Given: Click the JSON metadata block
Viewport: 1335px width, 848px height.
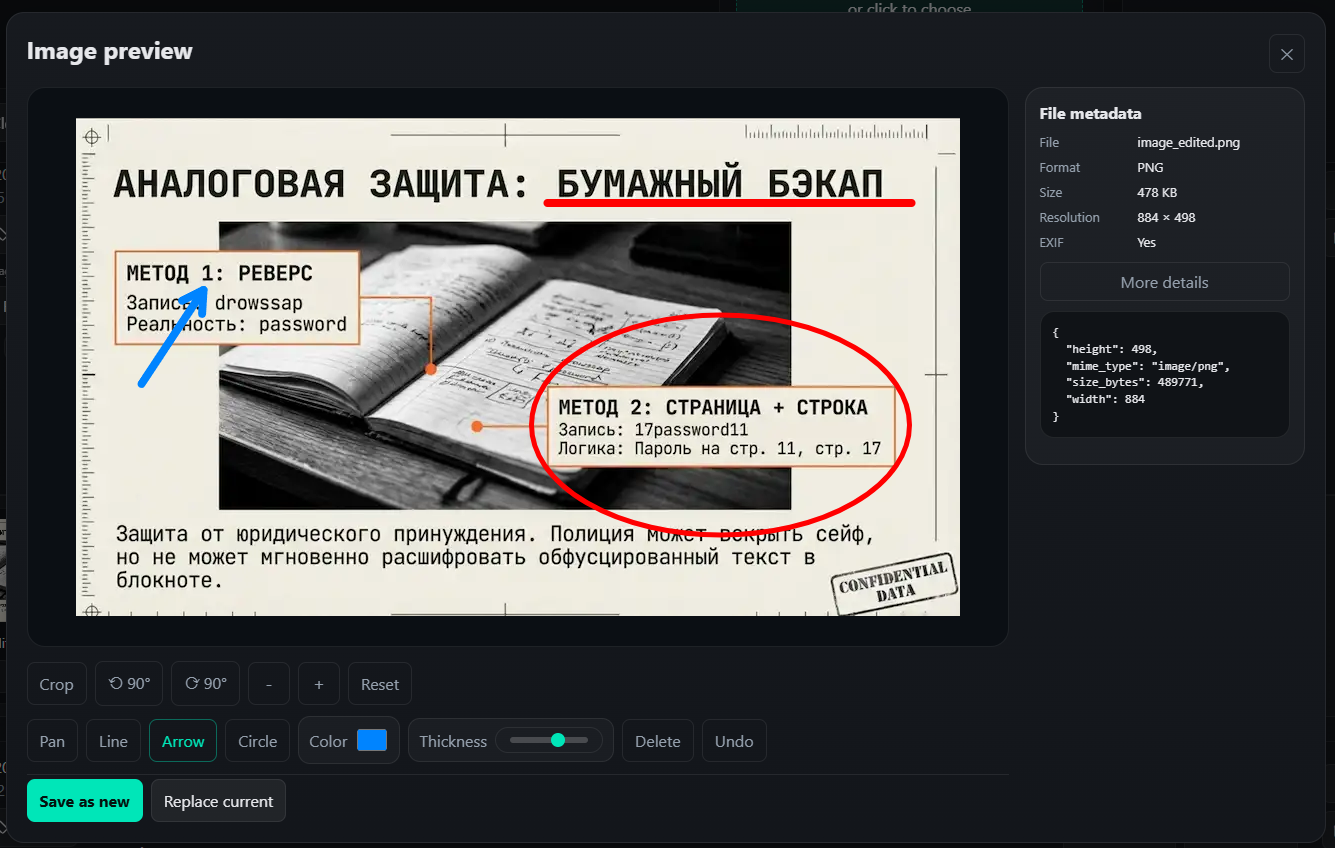Looking at the screenshot, I should [x=1164, y=375].
